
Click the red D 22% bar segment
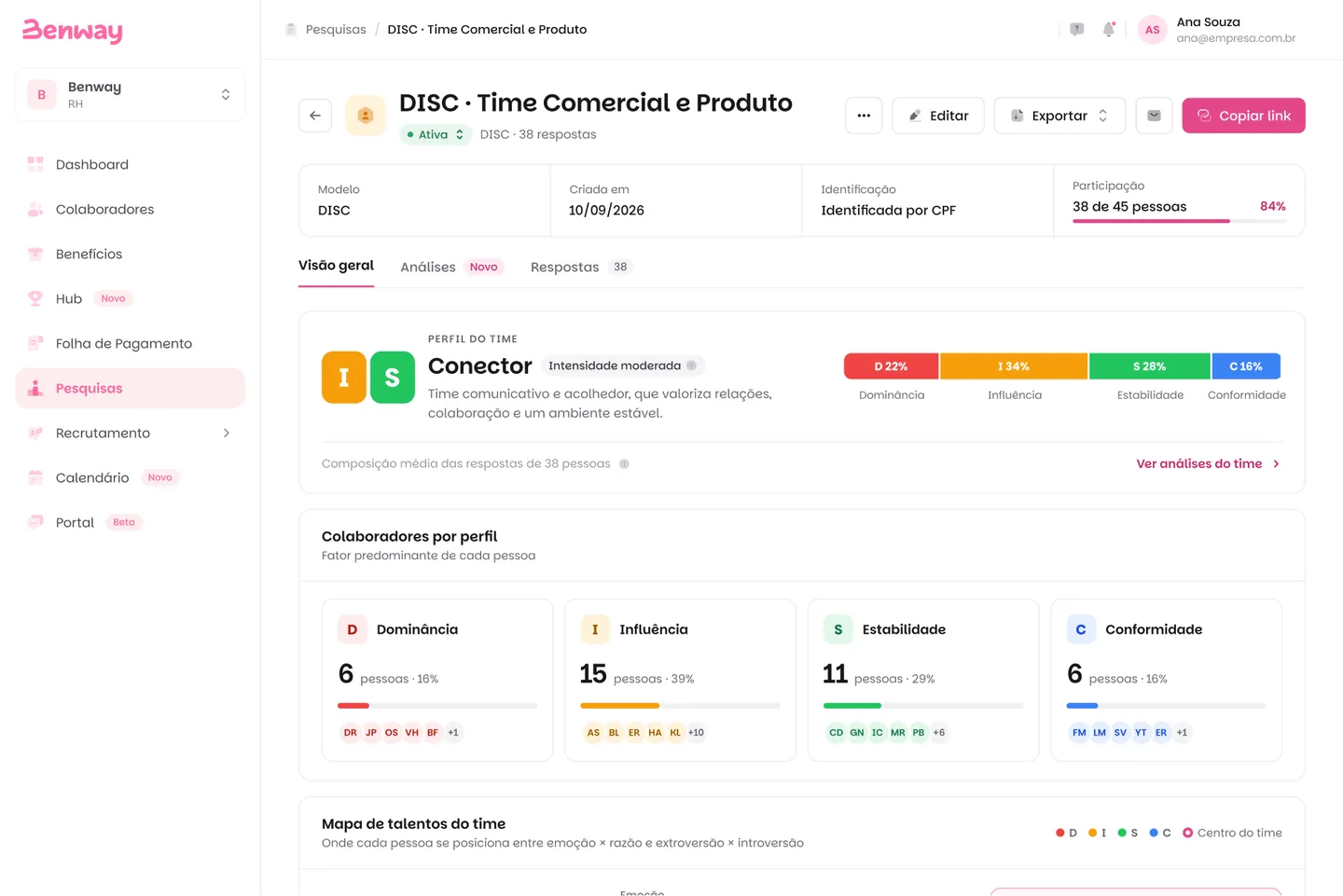(x=892, y=366)
